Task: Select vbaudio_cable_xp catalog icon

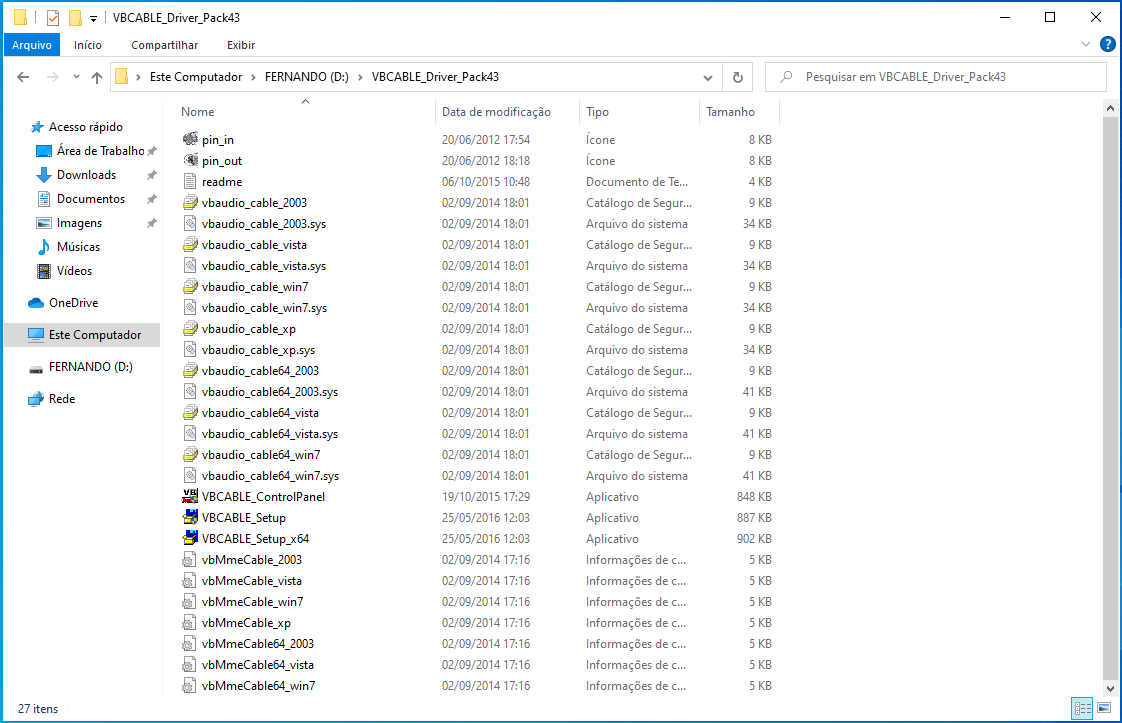Action: click(x=190, y=329)
